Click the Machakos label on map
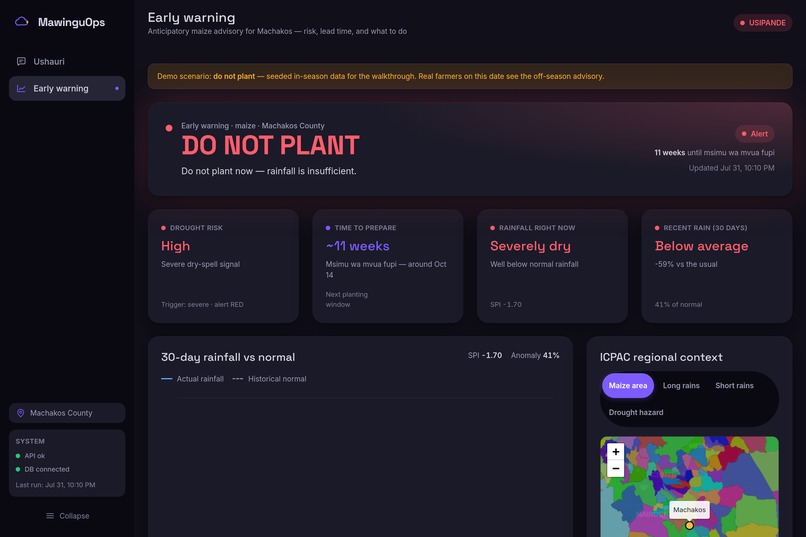This screenshot has height=537, width=806. [689, 510]
